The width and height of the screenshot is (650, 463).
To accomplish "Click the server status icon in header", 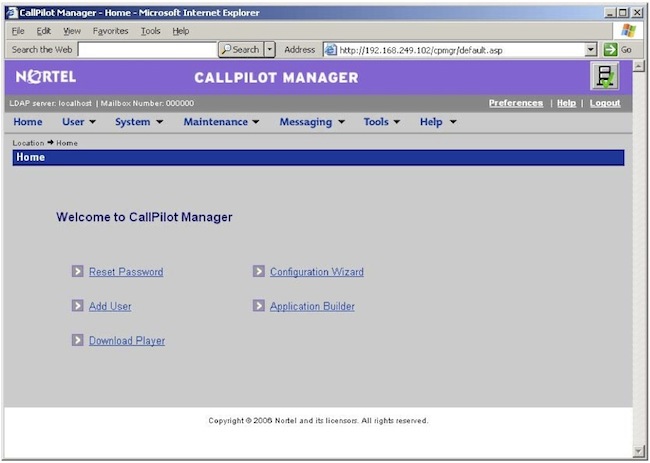I will (x=605, y=76).
